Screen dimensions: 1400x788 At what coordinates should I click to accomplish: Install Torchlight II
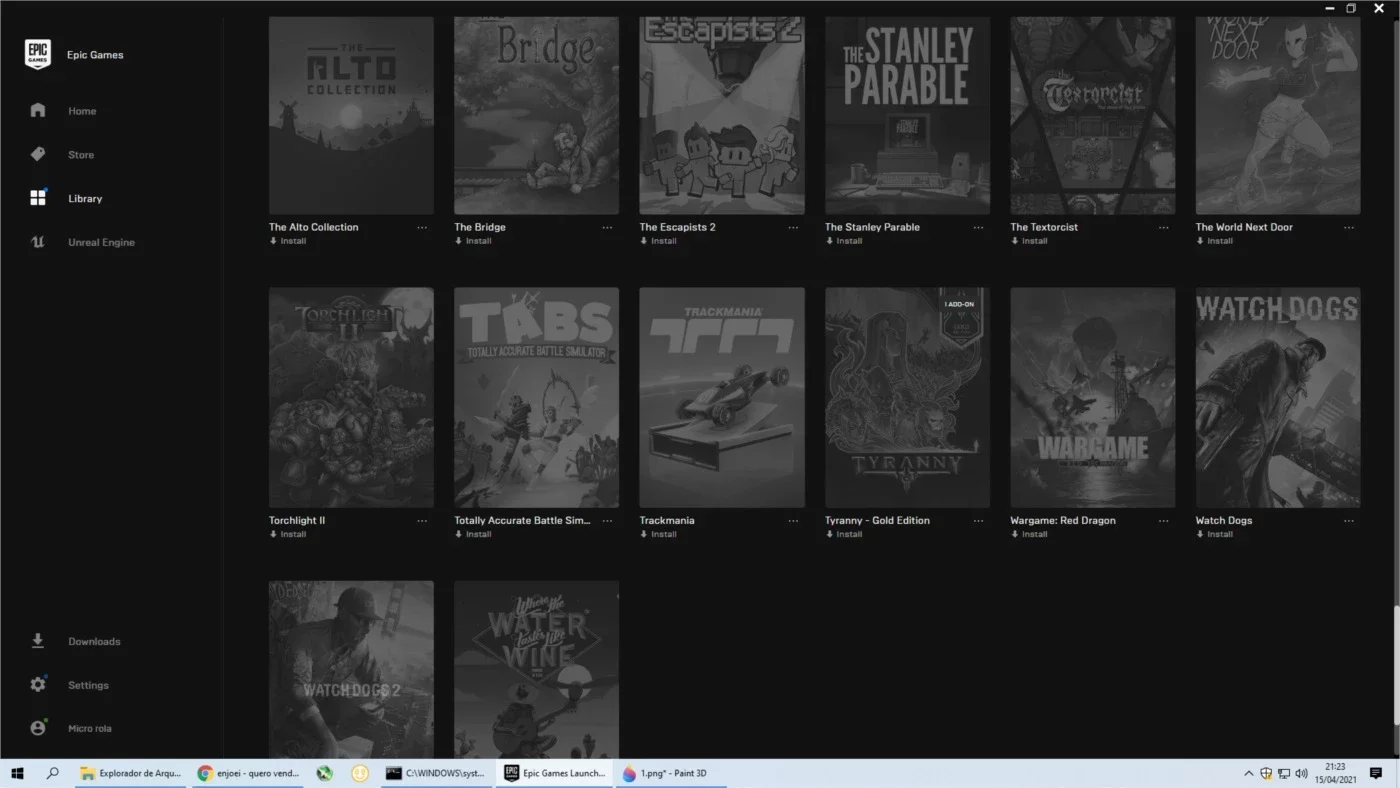click(x=288, y=534)
